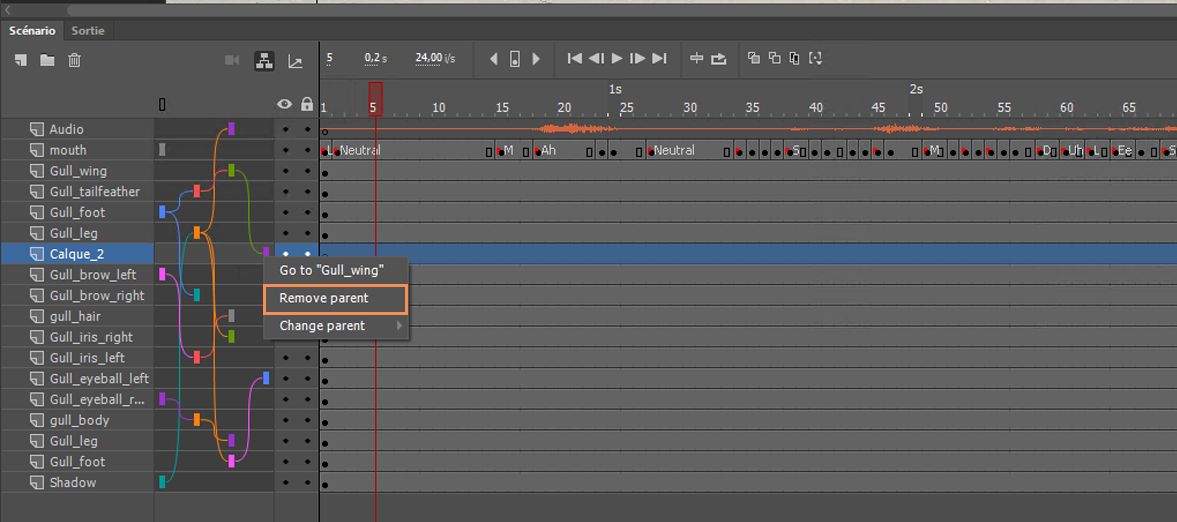Screen dimensions: 1177x522
Task: Click the outline column header icon
Action: 162,104
